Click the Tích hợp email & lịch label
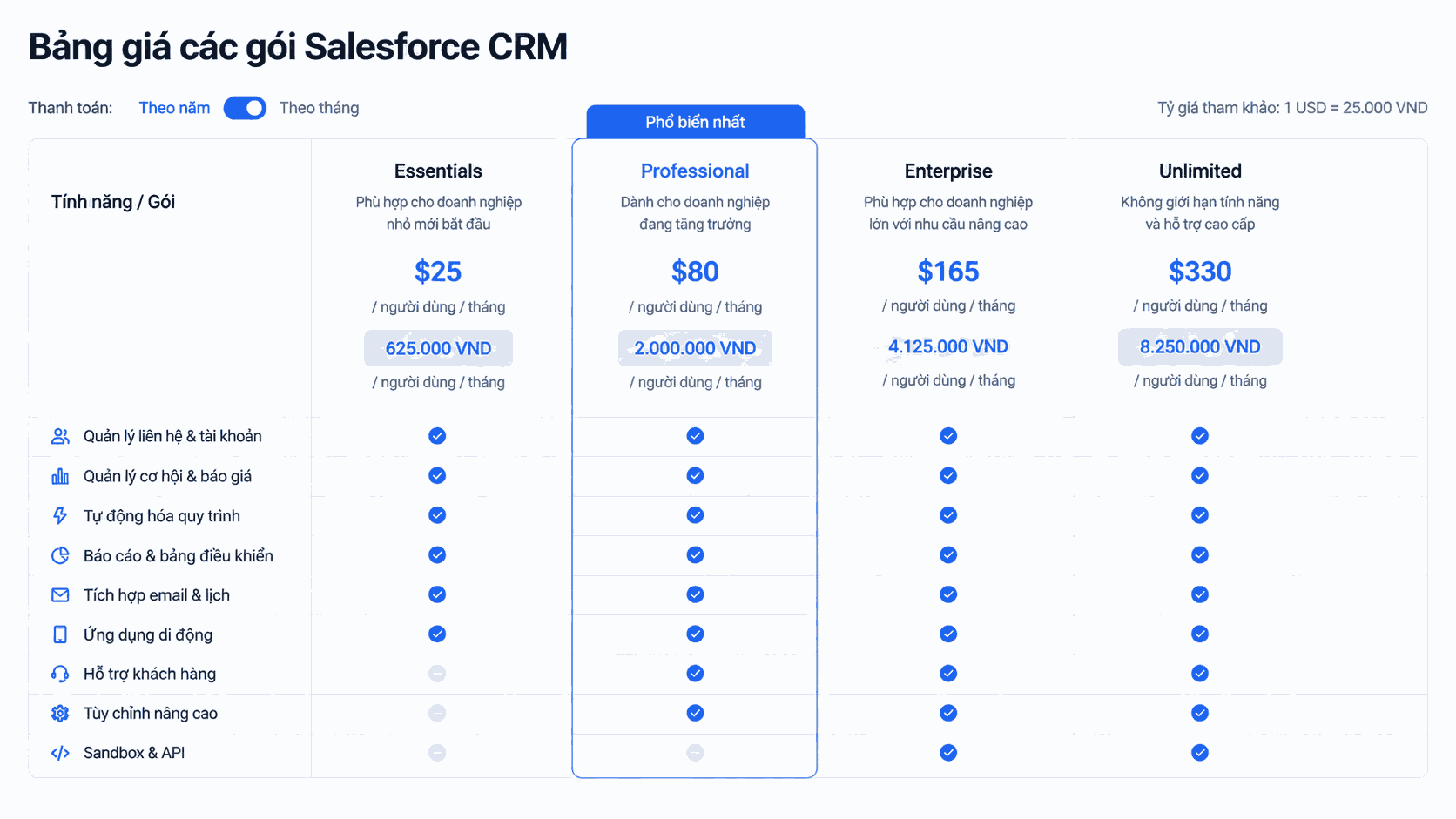 tap(157, 595)
